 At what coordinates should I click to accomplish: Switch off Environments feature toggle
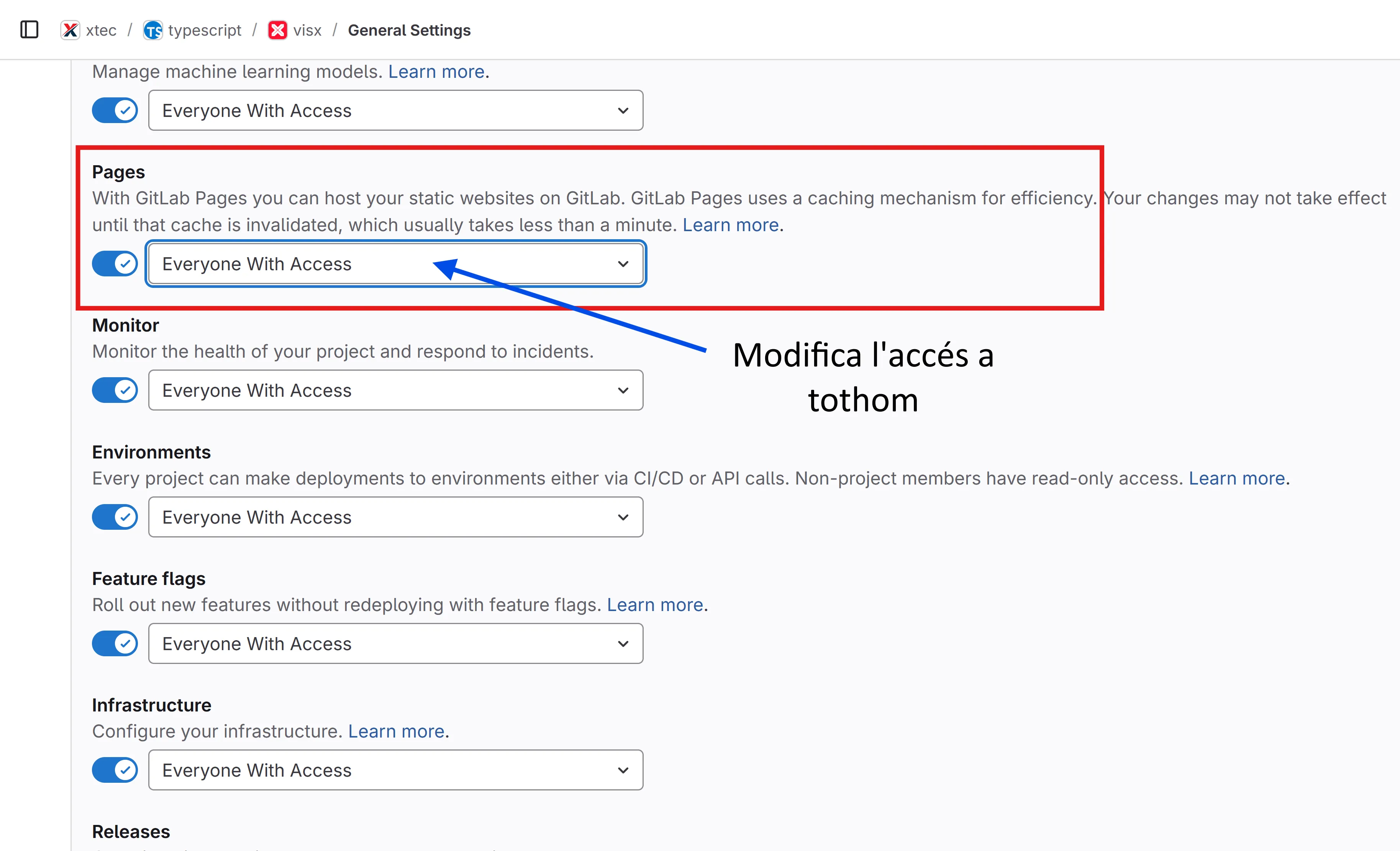(x=115, y=517)
